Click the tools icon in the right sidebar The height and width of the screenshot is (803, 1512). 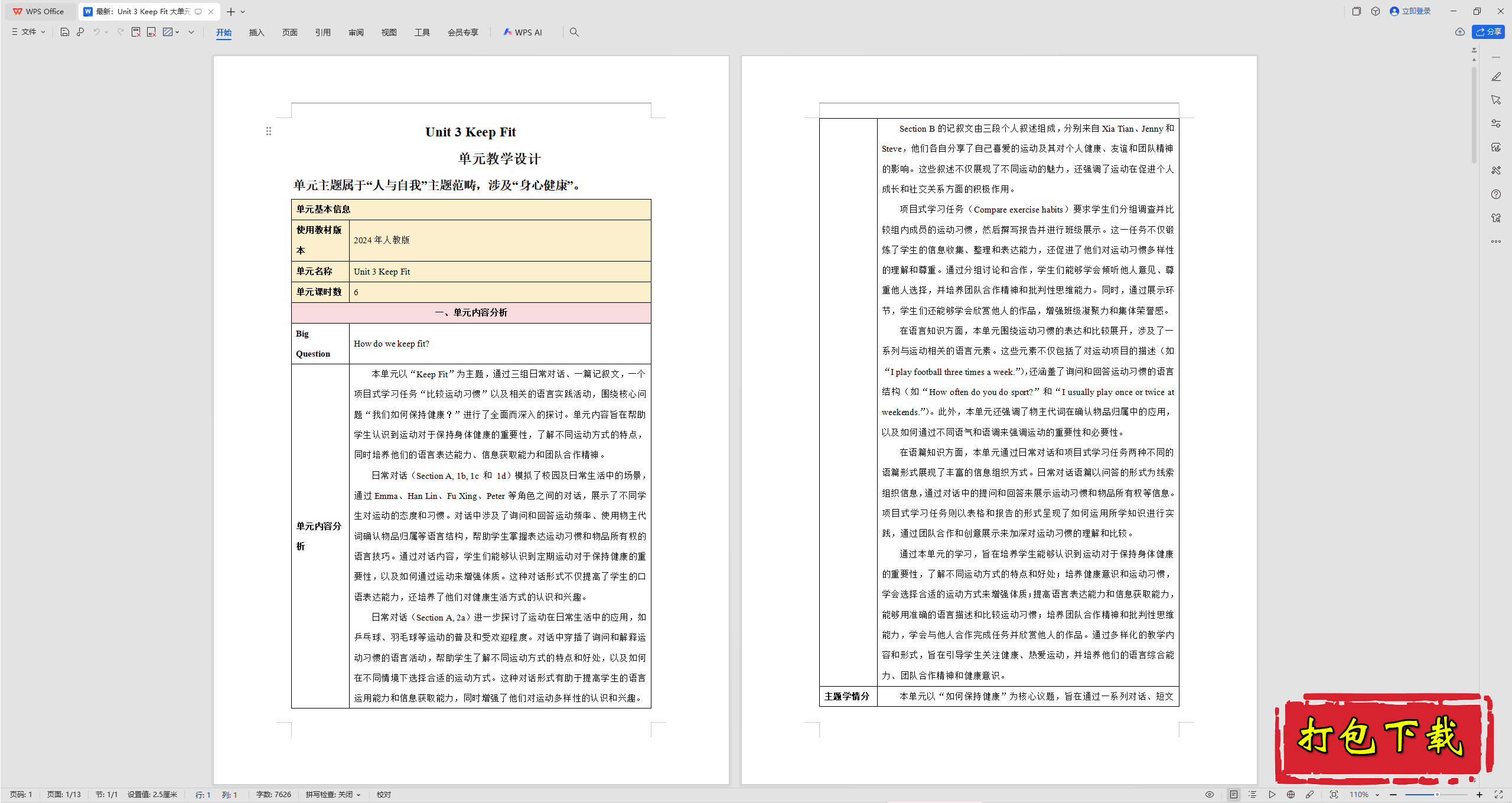click(x=1496, y=171)
